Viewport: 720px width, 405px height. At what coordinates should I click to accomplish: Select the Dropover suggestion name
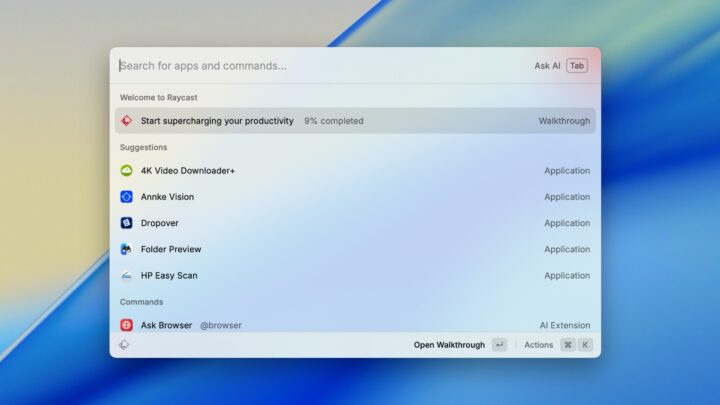tap(160, 223)
